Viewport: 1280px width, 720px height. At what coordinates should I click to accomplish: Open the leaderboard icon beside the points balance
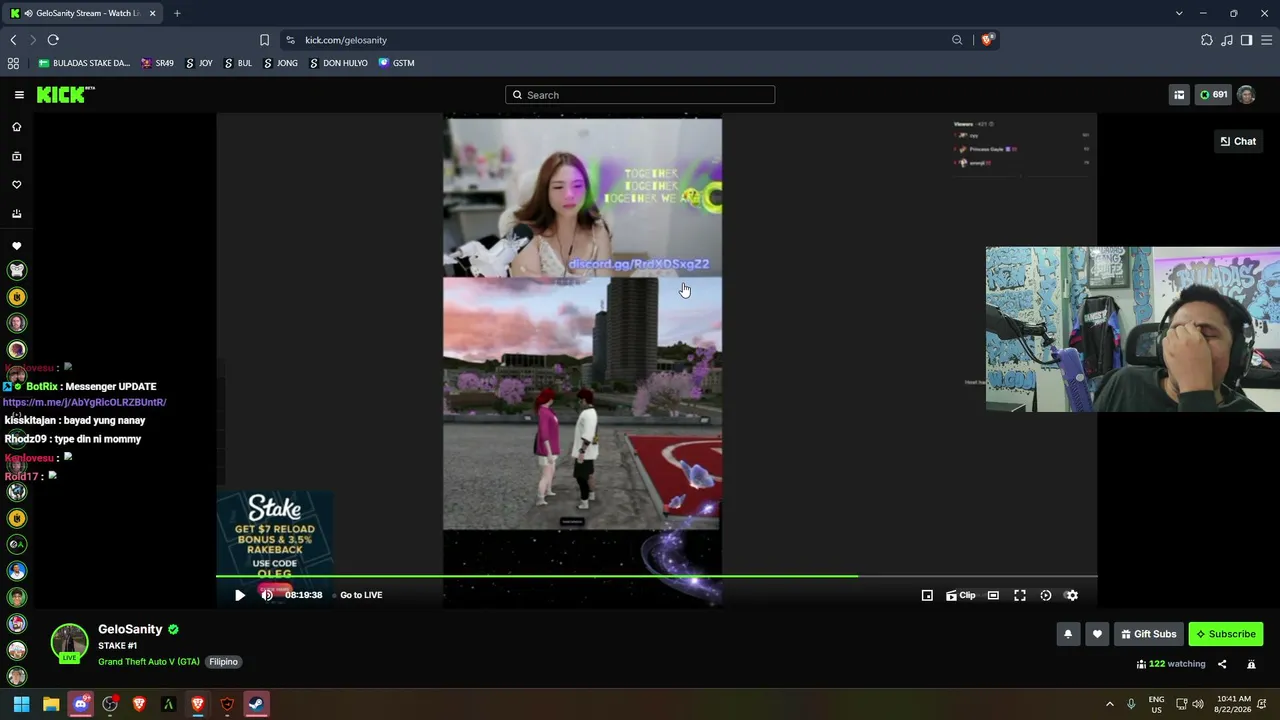(x=1179, y=95)
